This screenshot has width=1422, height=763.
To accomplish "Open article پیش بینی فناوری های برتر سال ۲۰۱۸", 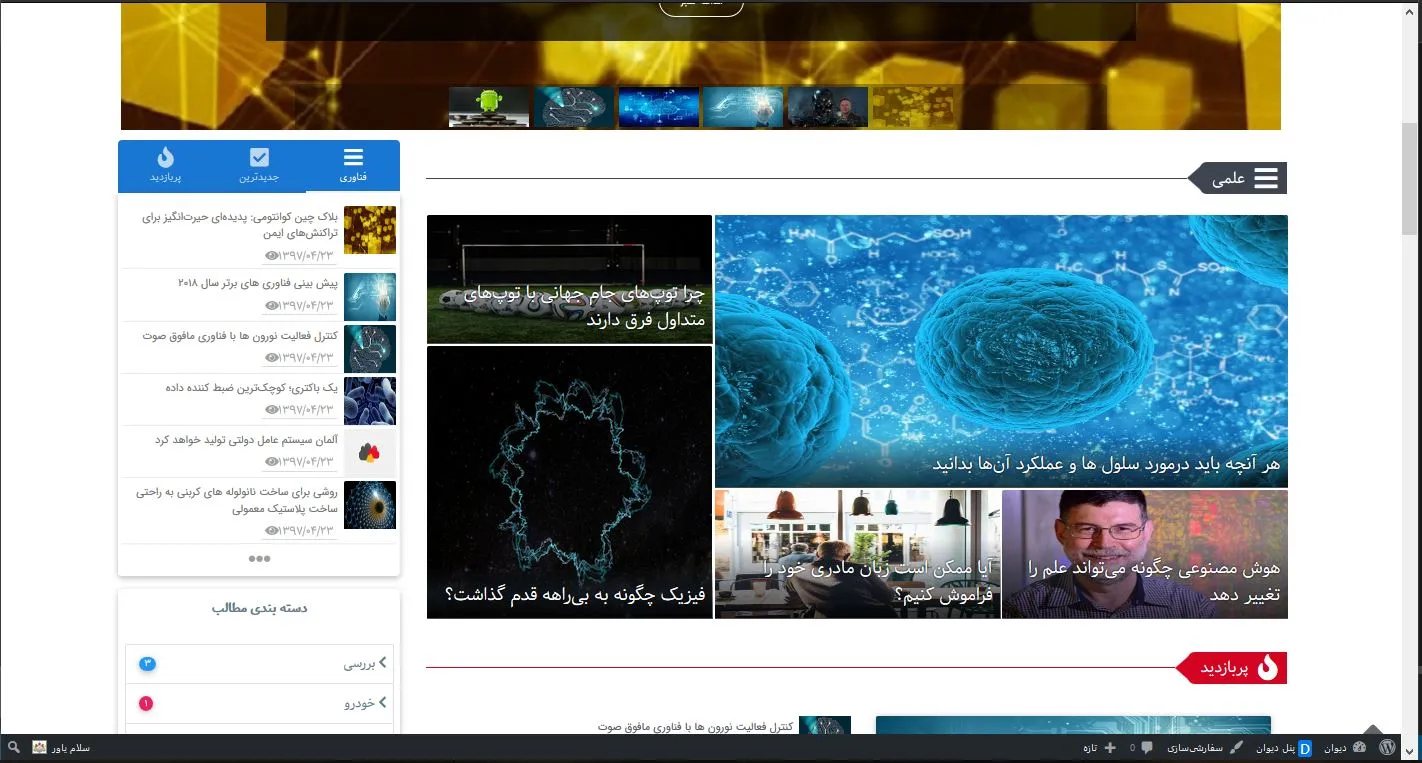I will 258,284.
